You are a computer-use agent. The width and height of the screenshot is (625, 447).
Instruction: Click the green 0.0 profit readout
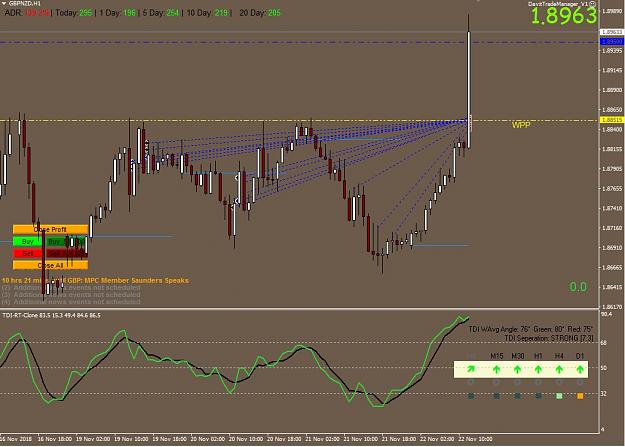click(578, 287)
